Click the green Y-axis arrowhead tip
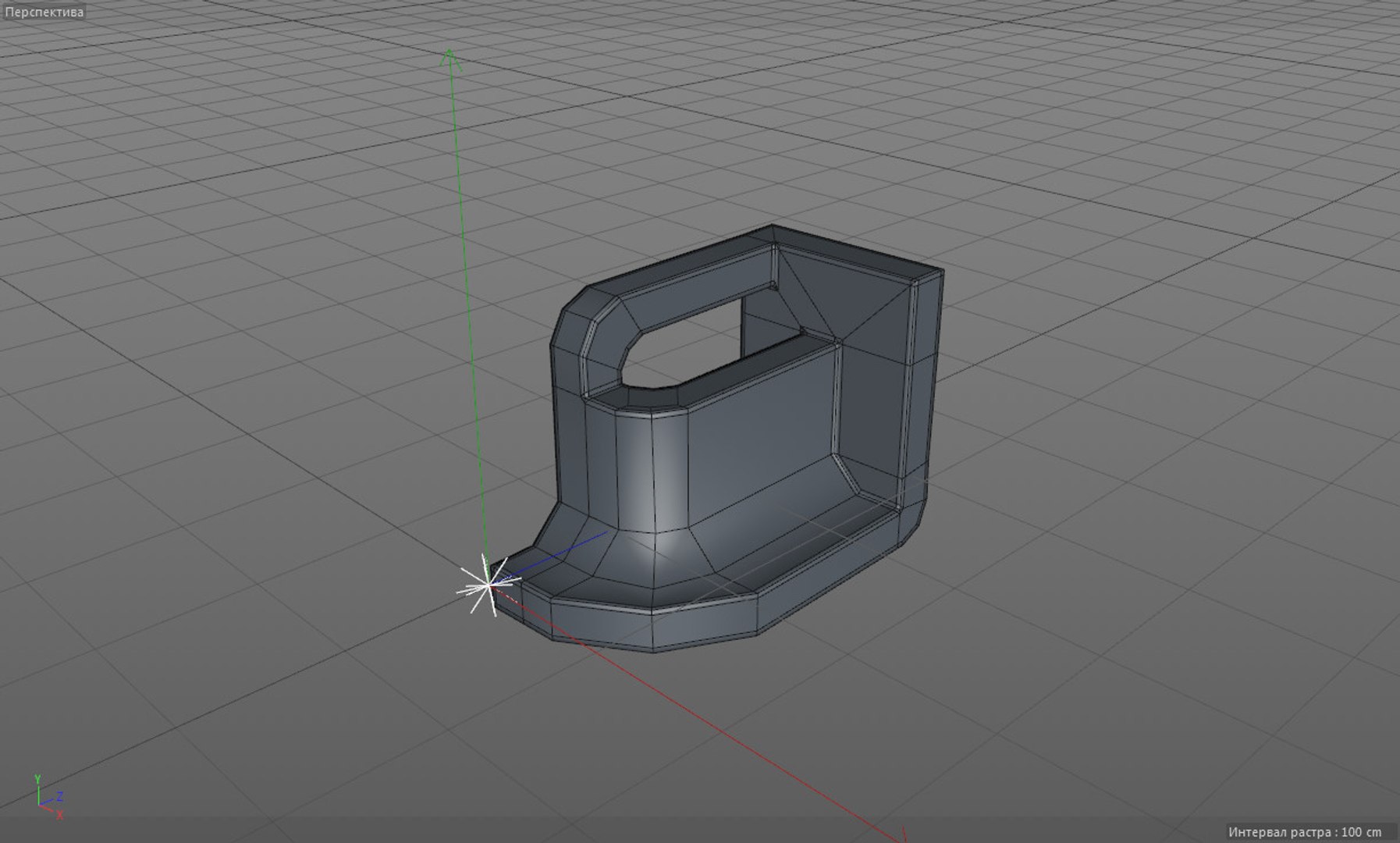1400x843 pixels. (x=449, y=58)
